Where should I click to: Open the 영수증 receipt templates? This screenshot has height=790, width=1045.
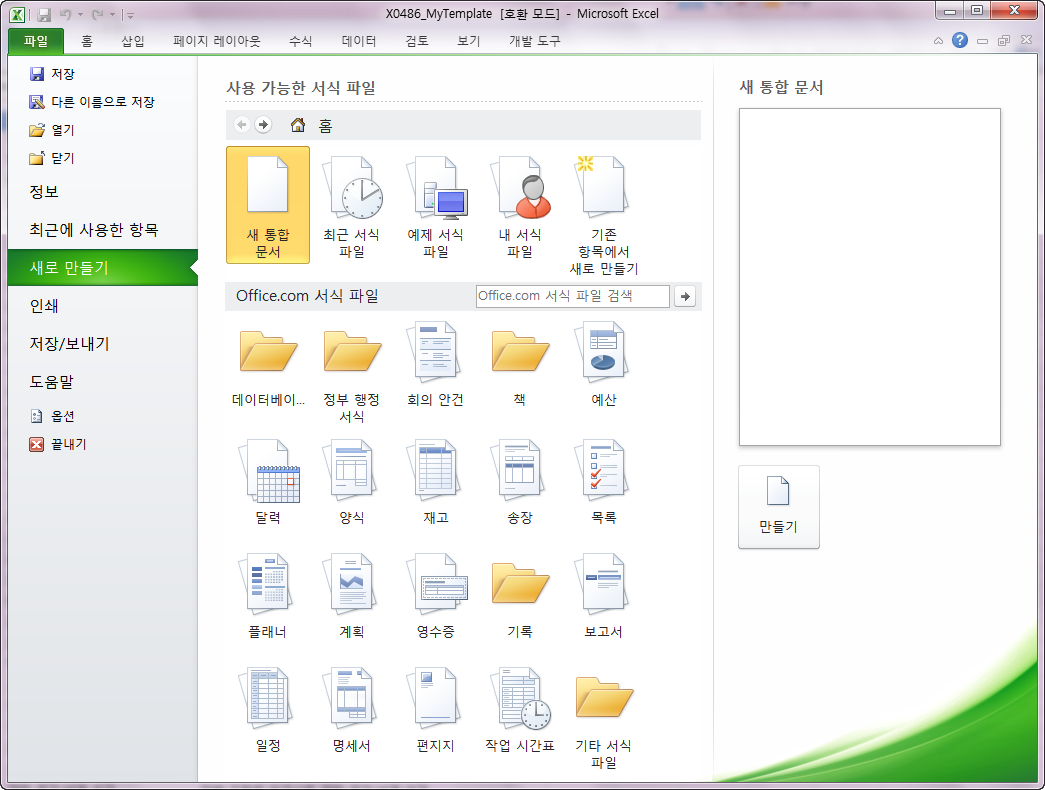(x=436, y=596)
